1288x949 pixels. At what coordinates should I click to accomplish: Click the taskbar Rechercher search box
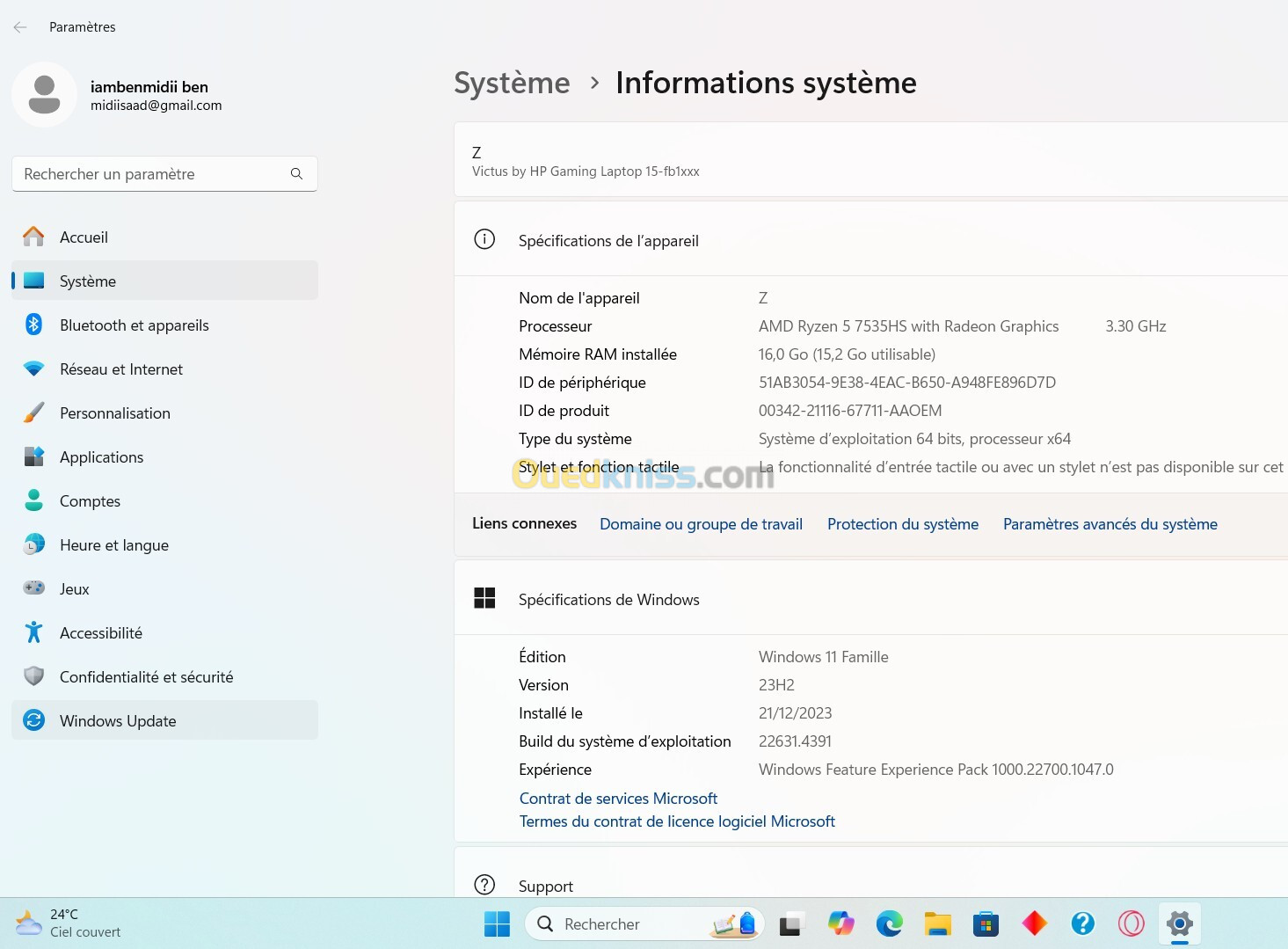pos(644,923)
